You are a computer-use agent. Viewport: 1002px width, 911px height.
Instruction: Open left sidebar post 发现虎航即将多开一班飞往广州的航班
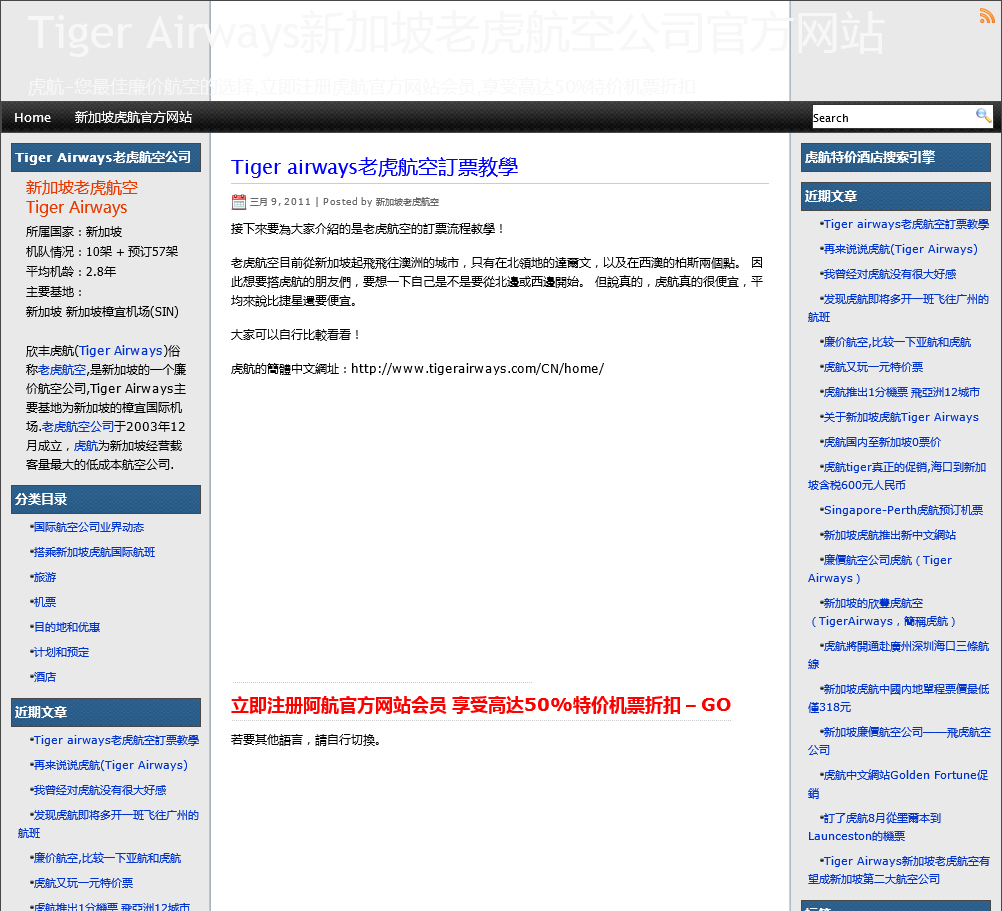coord(109,823)
